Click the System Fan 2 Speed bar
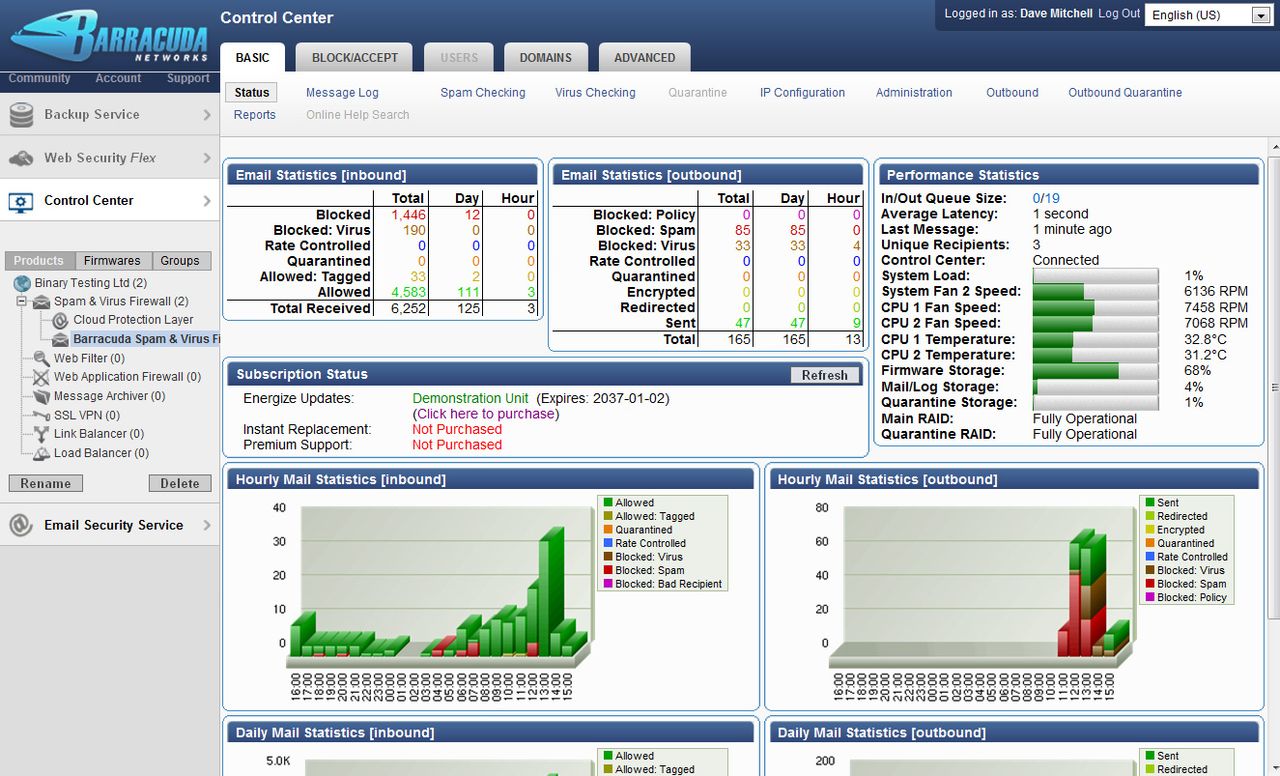 [1096, 292]
